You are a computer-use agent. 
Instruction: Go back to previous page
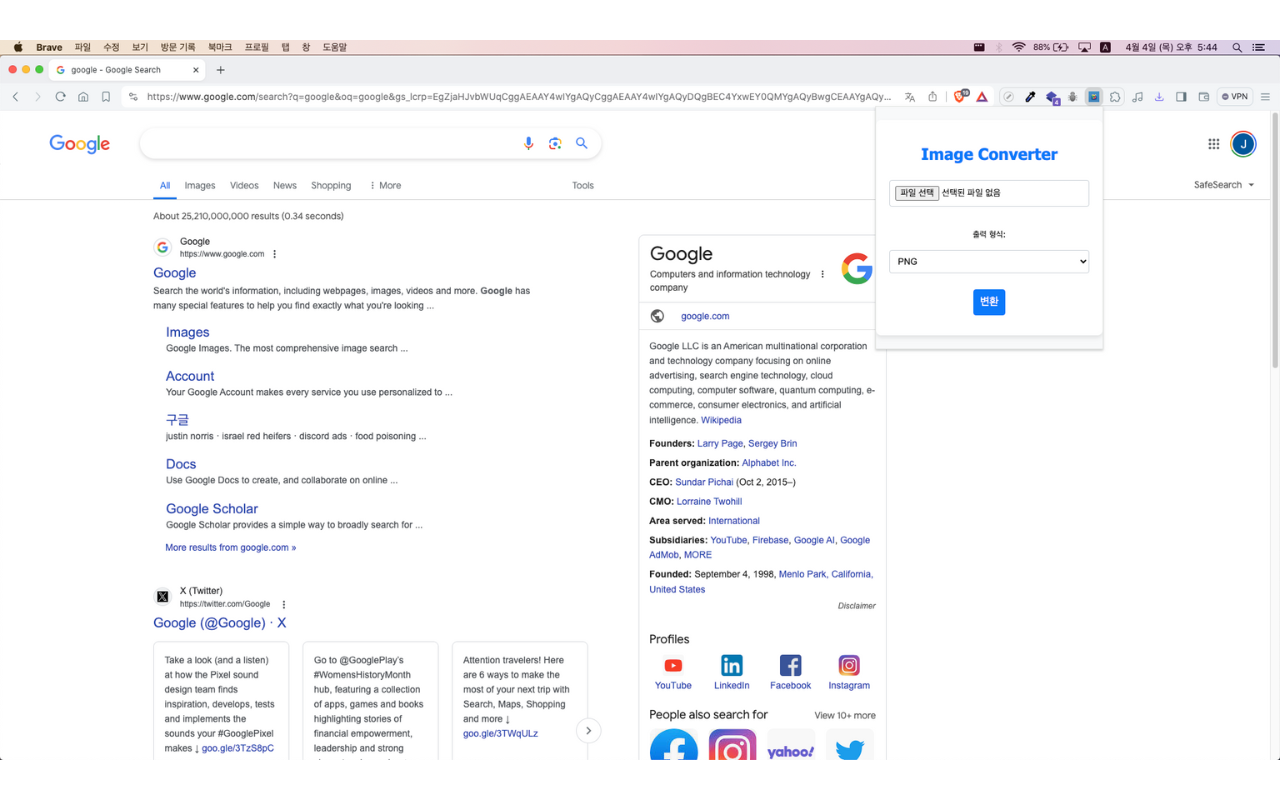[x=15, y=97]
